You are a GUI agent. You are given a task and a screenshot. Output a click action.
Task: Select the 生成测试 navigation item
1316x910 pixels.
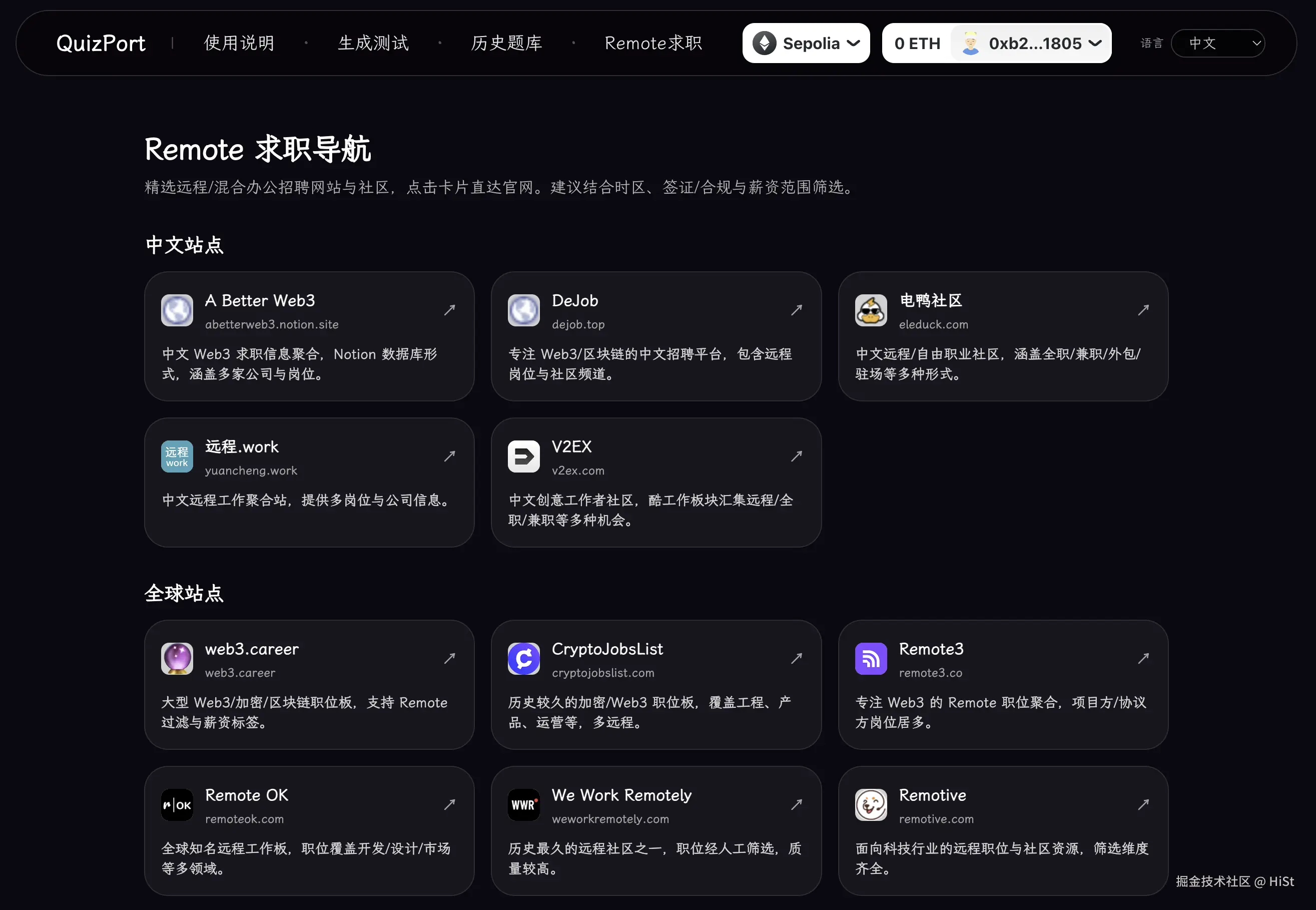(x=373, y=43)
